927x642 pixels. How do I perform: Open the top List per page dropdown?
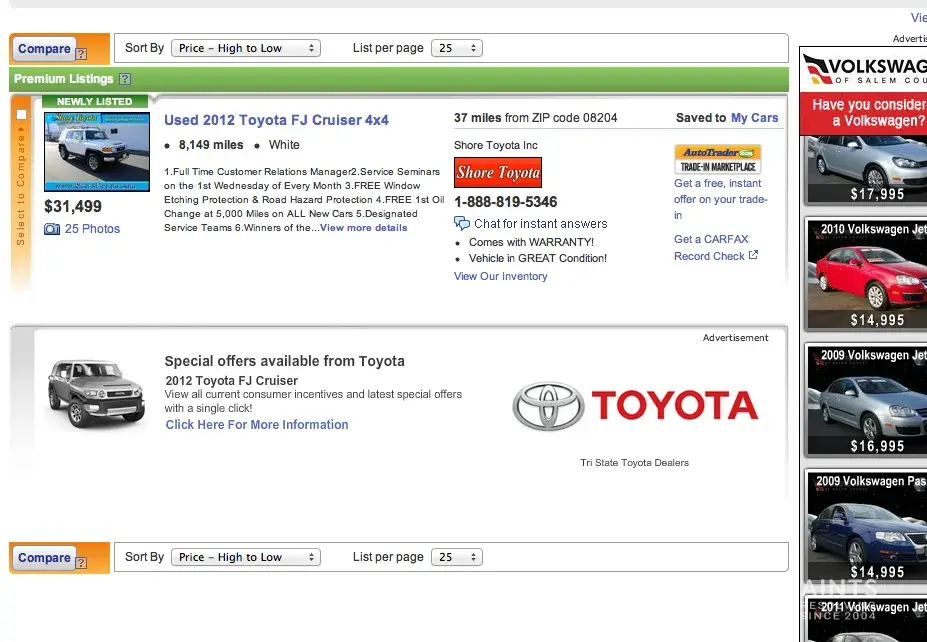pyautogui.click(x=457, y=48)
